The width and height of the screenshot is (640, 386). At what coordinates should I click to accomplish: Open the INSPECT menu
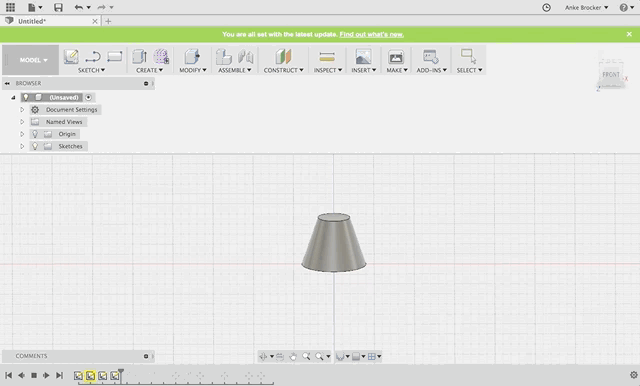[328, 70]
